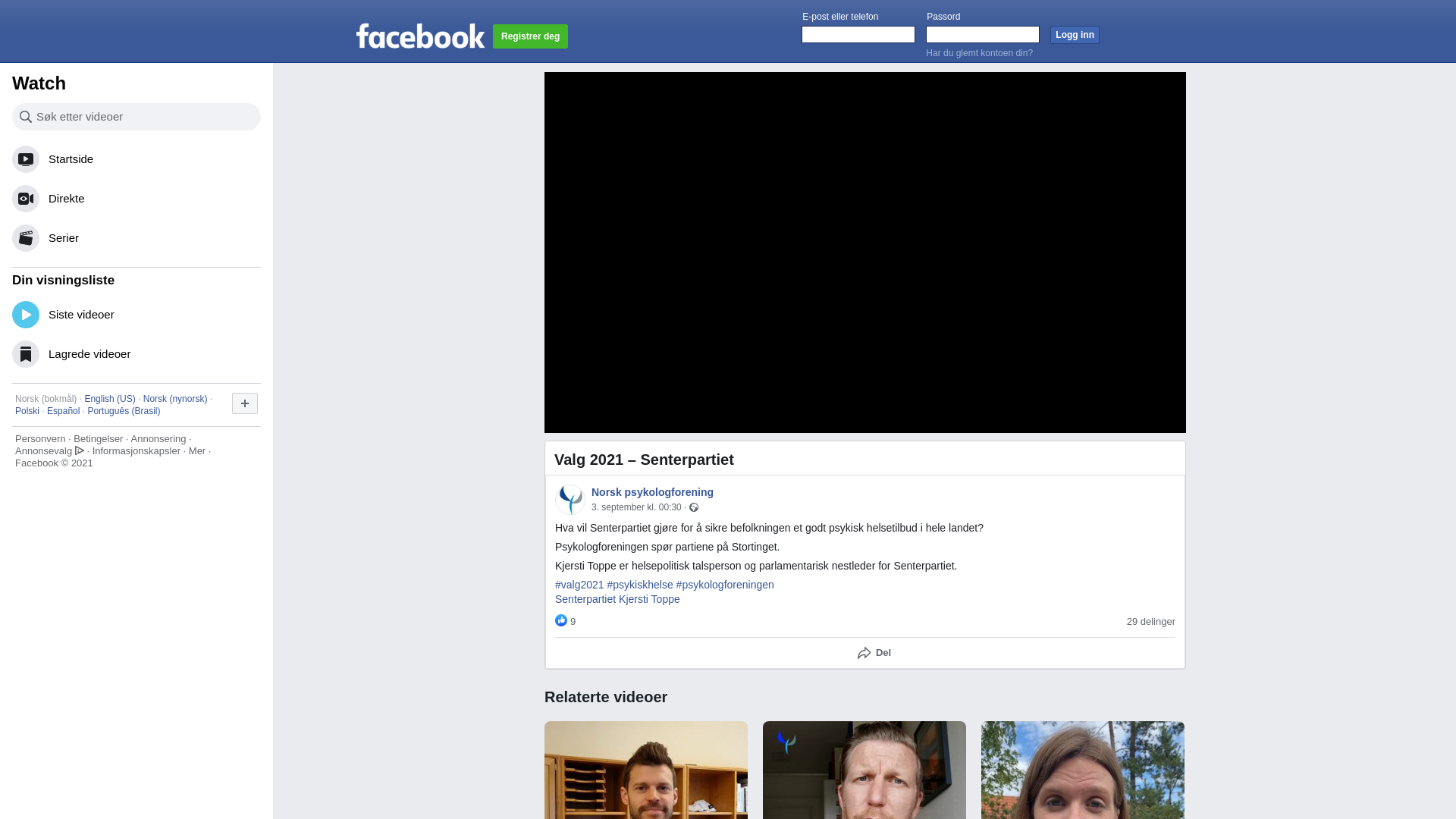Play the Valg 2021 Senterpartiet video

(865, 253)
